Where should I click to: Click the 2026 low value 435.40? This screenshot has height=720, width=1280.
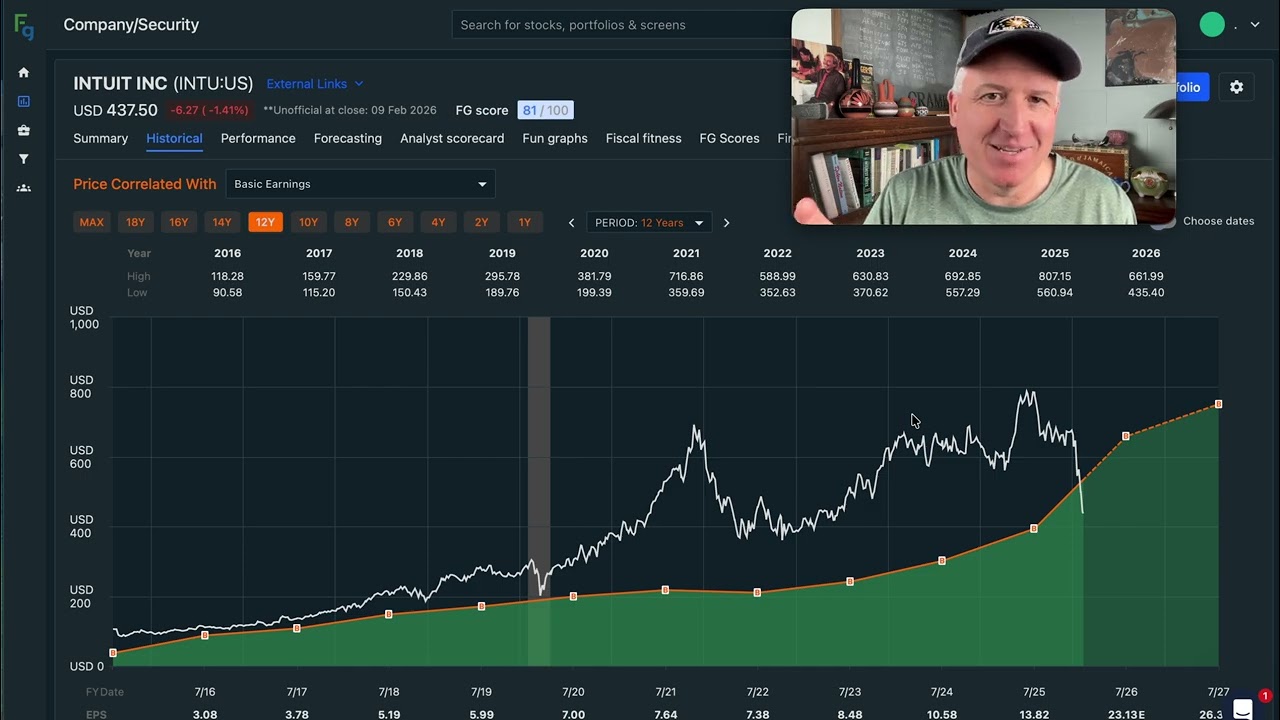coord(1146,293)
